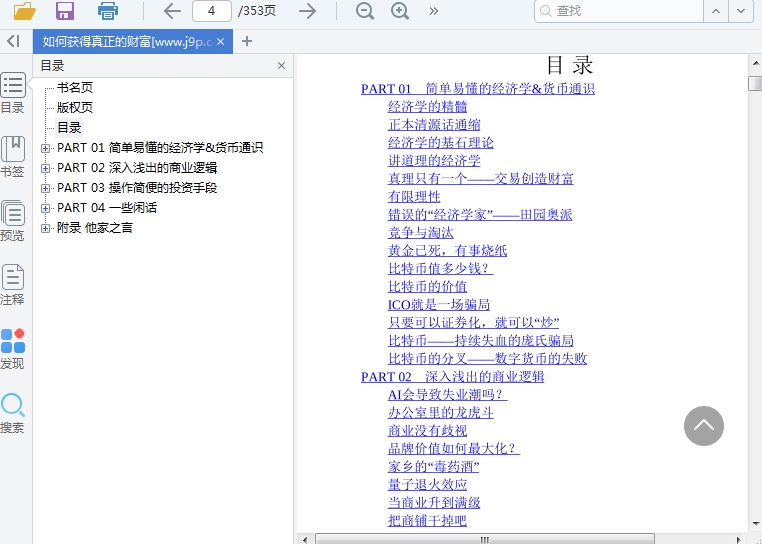Select the 如何获得真正的财富 document tab

(x=126, y=41)
